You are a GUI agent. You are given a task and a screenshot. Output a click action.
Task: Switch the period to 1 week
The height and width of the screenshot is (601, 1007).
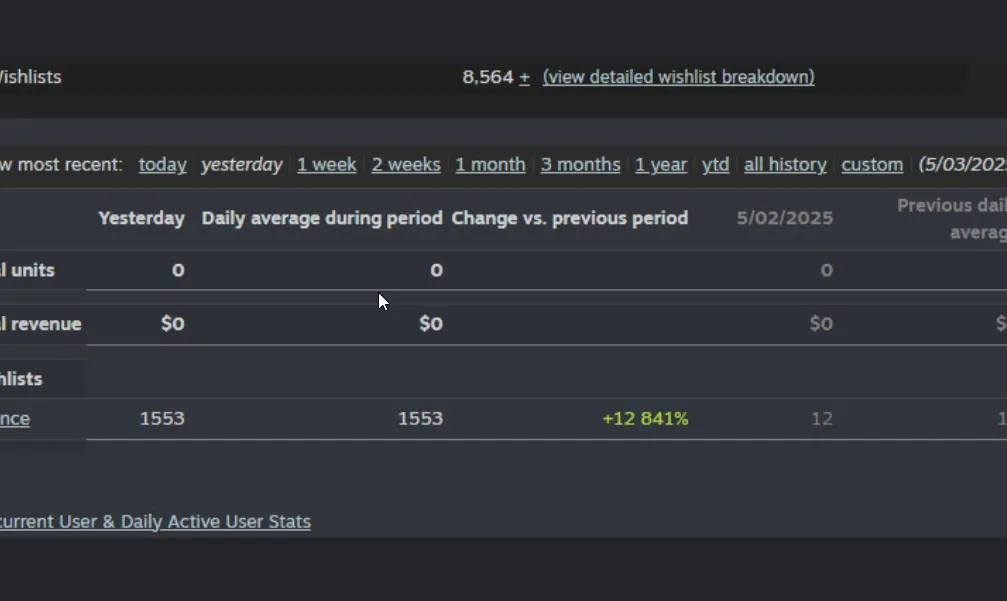point(326,165)
